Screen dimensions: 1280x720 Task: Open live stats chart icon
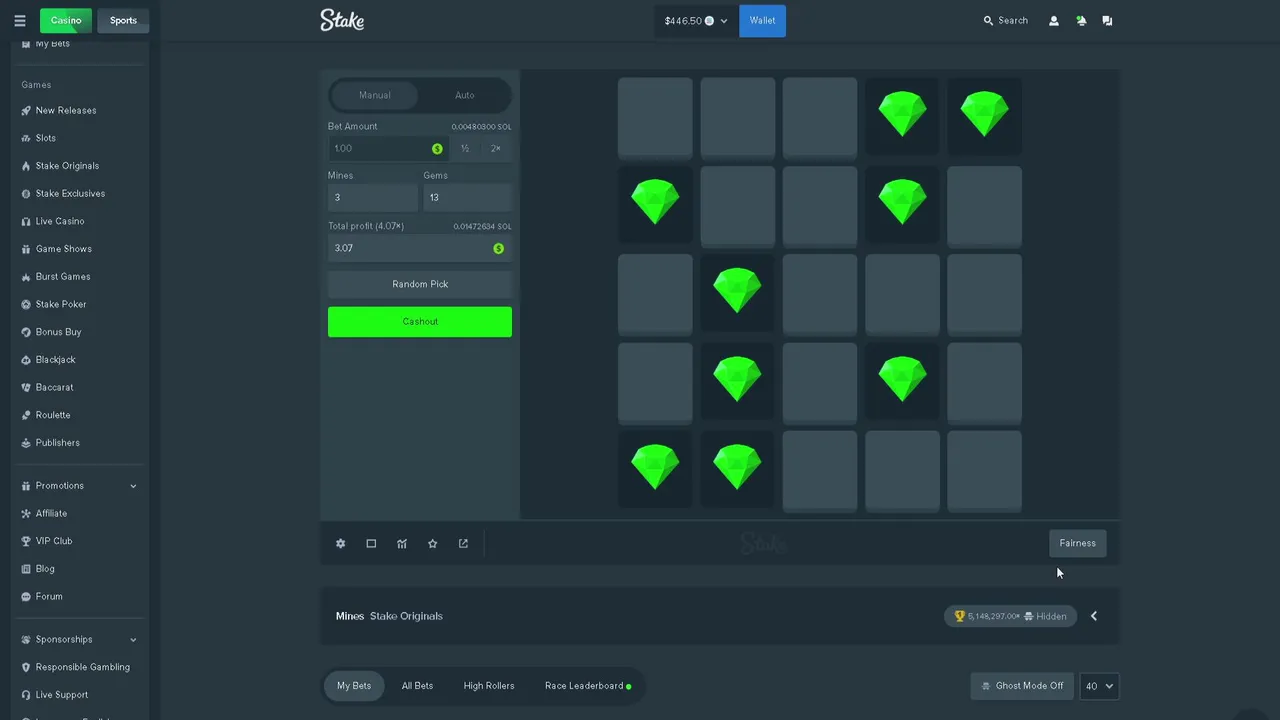(x=402, y=543)
